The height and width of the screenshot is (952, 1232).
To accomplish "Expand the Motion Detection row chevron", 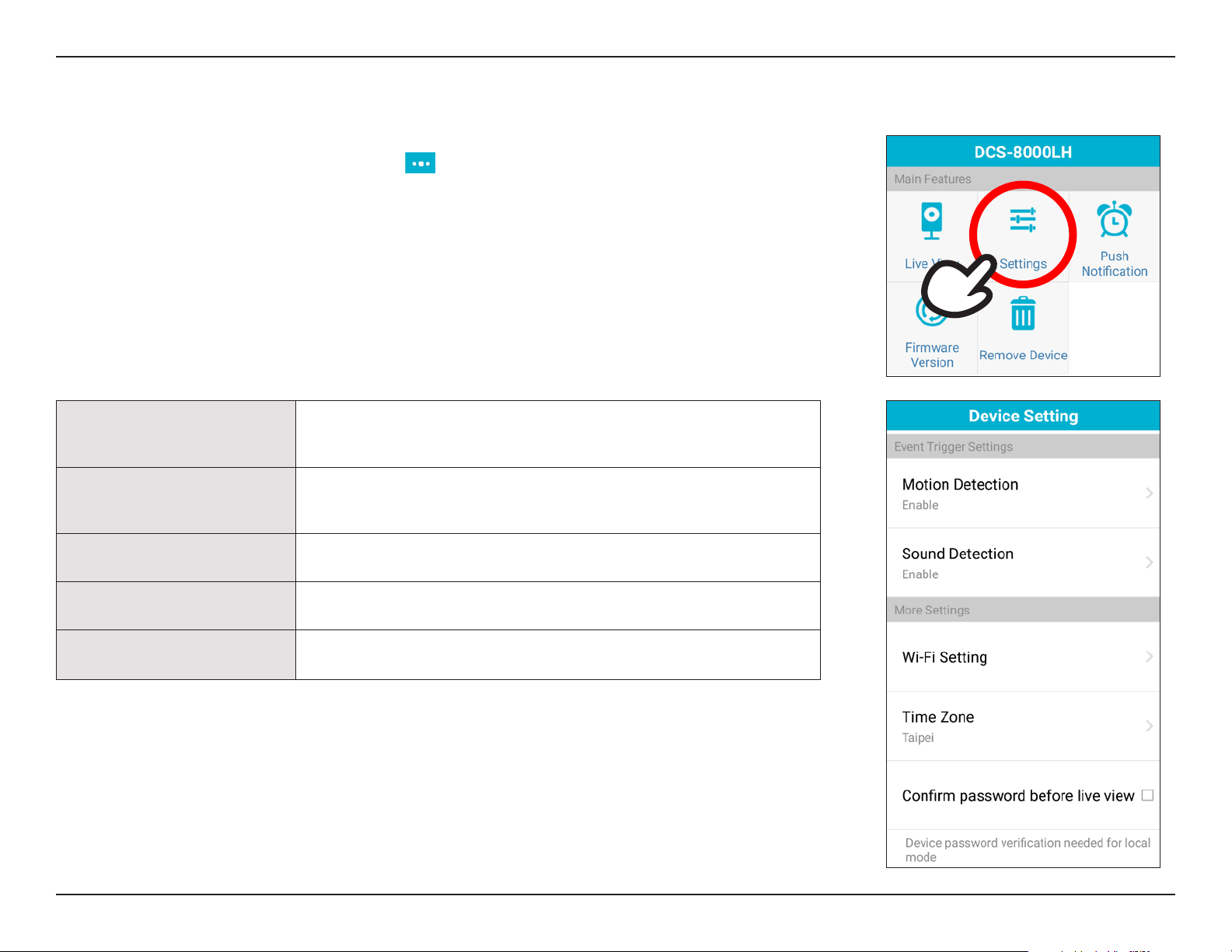I will [1149, 493].
